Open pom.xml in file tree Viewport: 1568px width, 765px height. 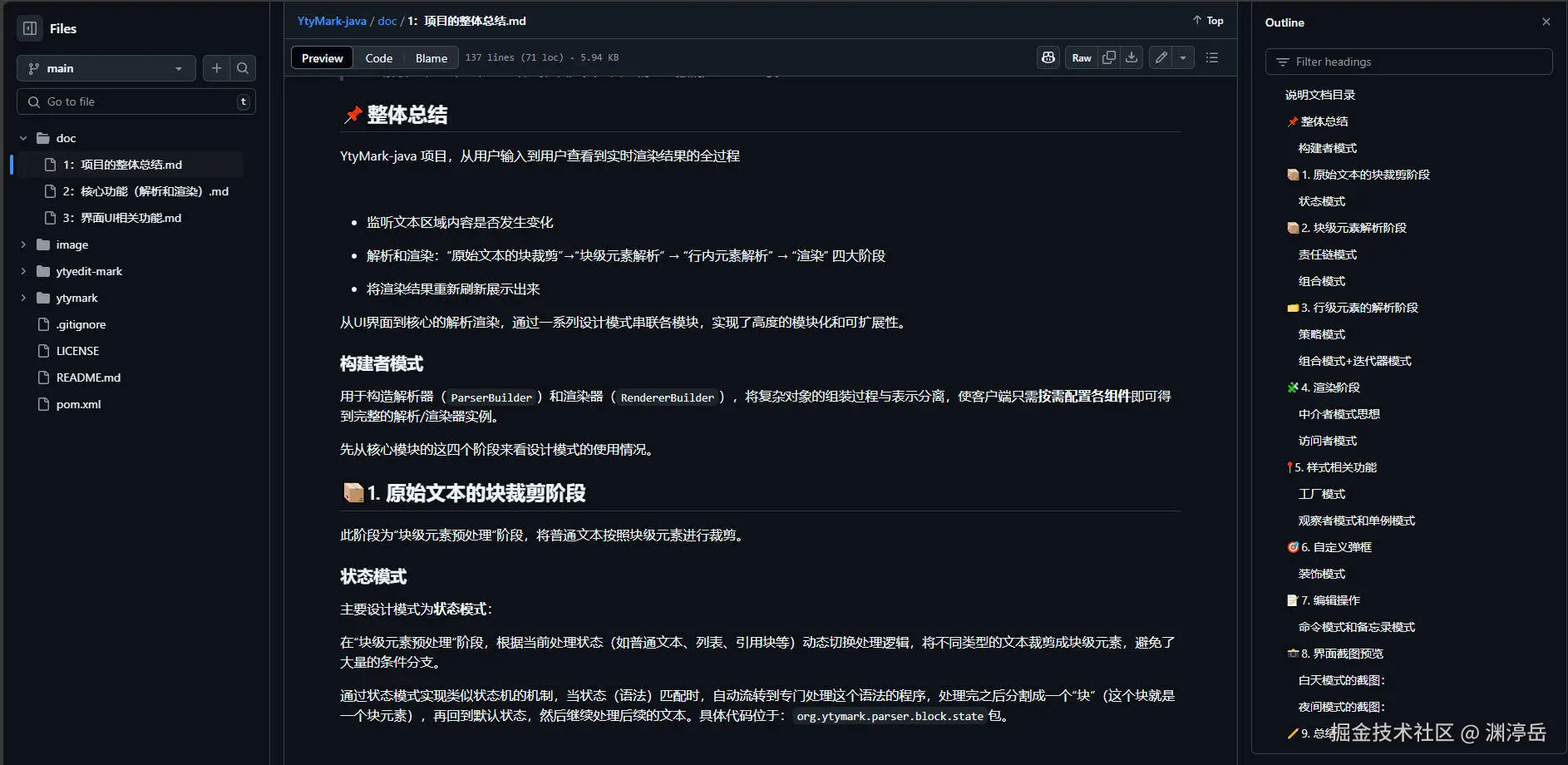[78, 404]
